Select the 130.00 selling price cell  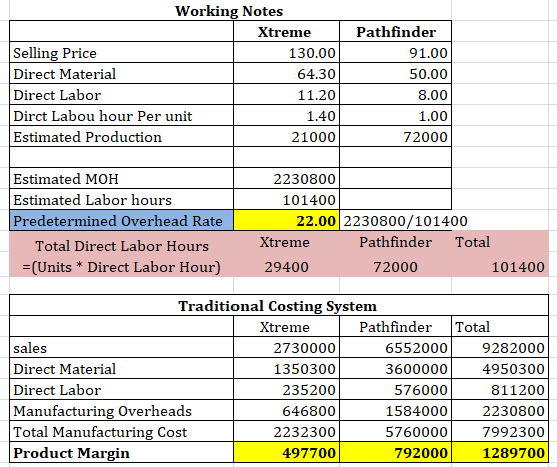[286, 53]
